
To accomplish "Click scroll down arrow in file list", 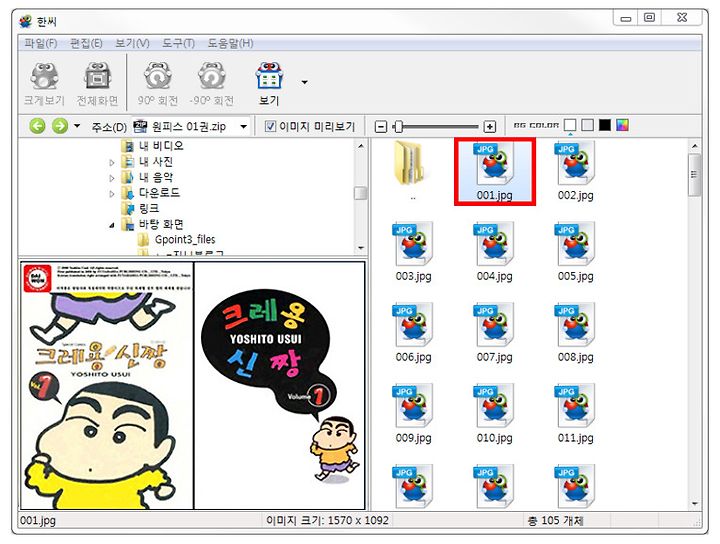I will tap(695, 504).
